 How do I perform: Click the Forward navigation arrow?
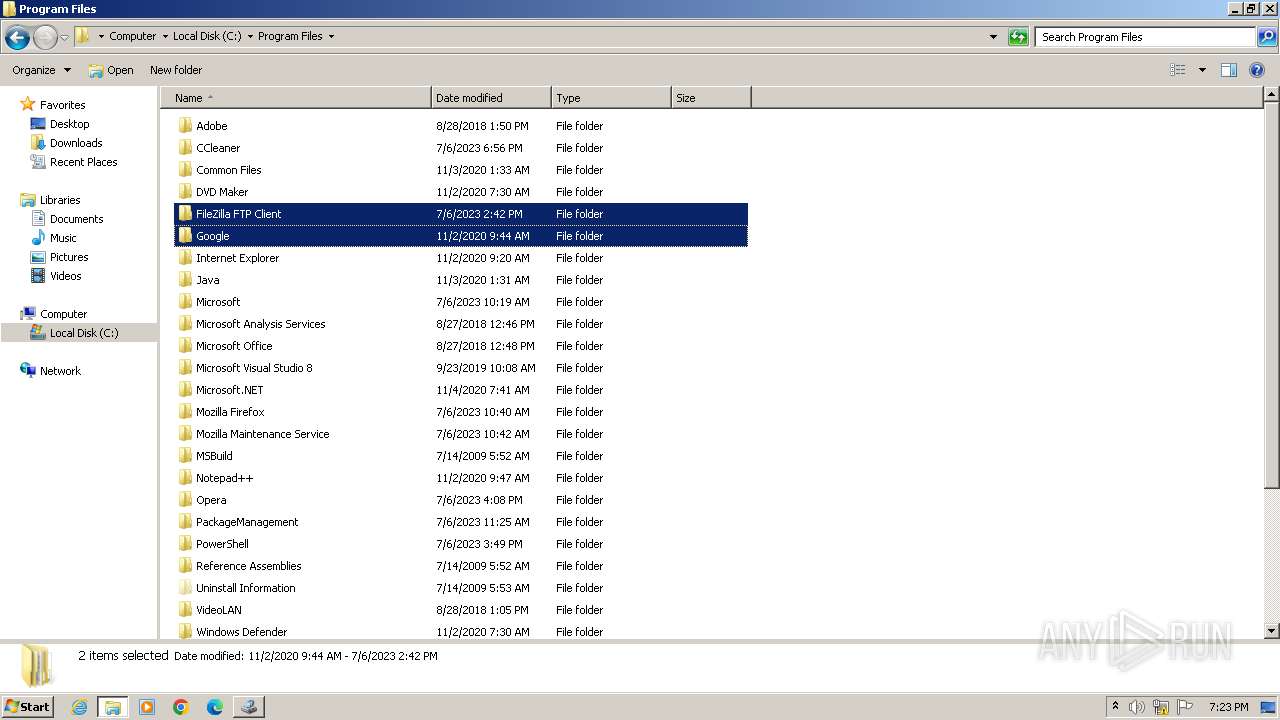click(45, 38)
